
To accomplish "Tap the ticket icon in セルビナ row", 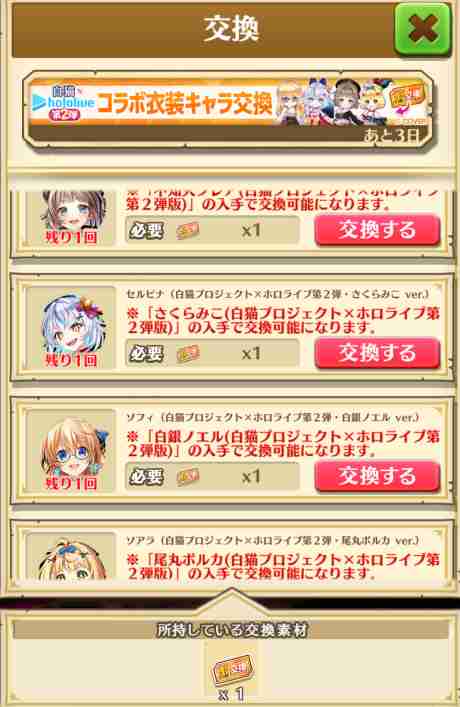I will (188, 354).
